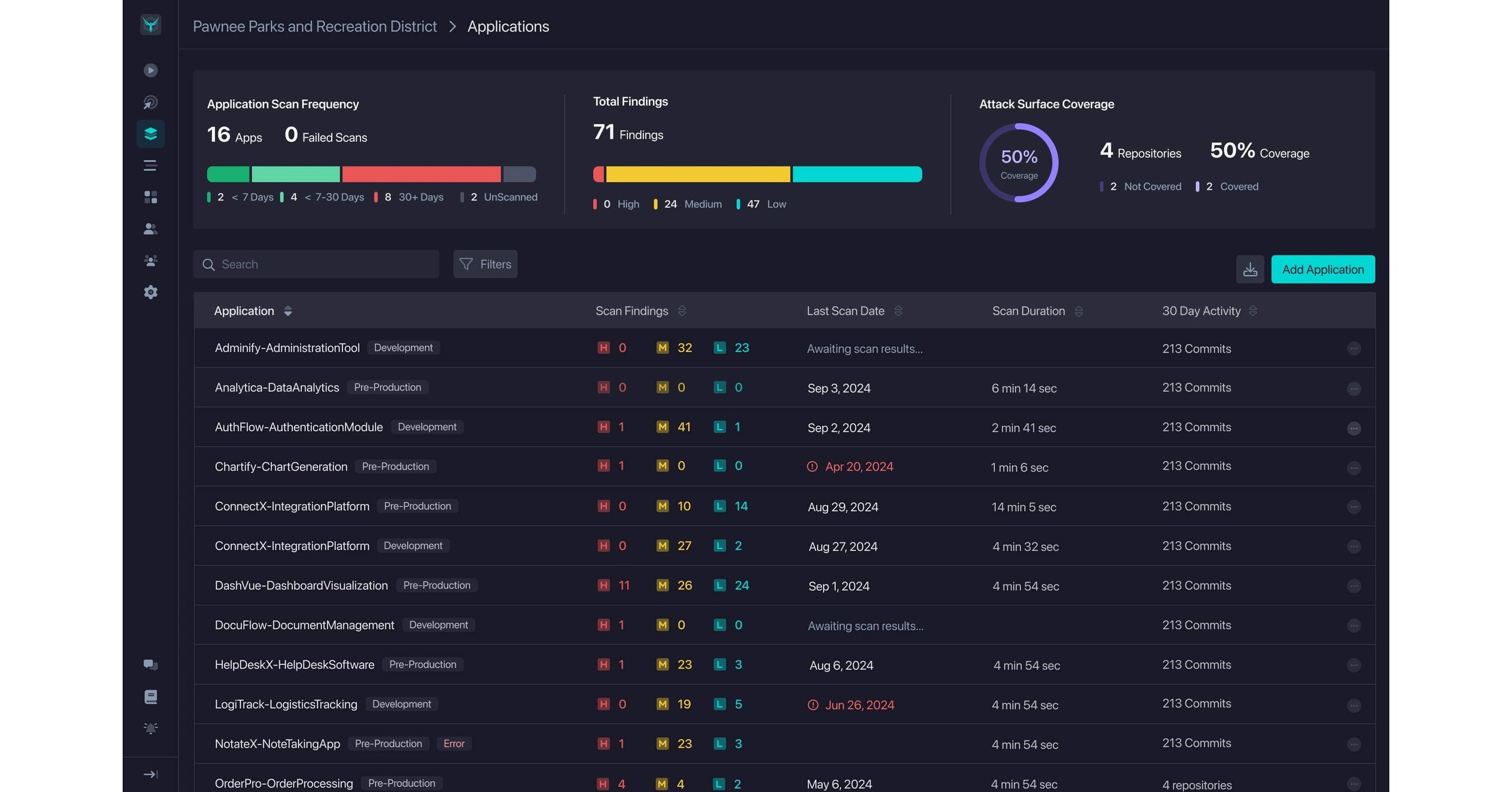The height and width of the screenshot is (792, 1512).
Task: Click the play icon at sidebar top
Action: tap(151, 70)
